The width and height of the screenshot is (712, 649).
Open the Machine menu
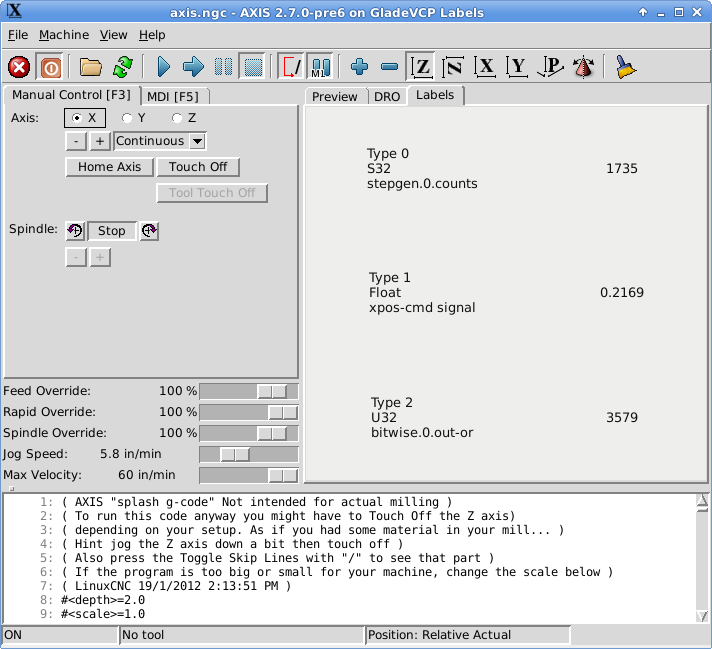(x=64, y=35)
